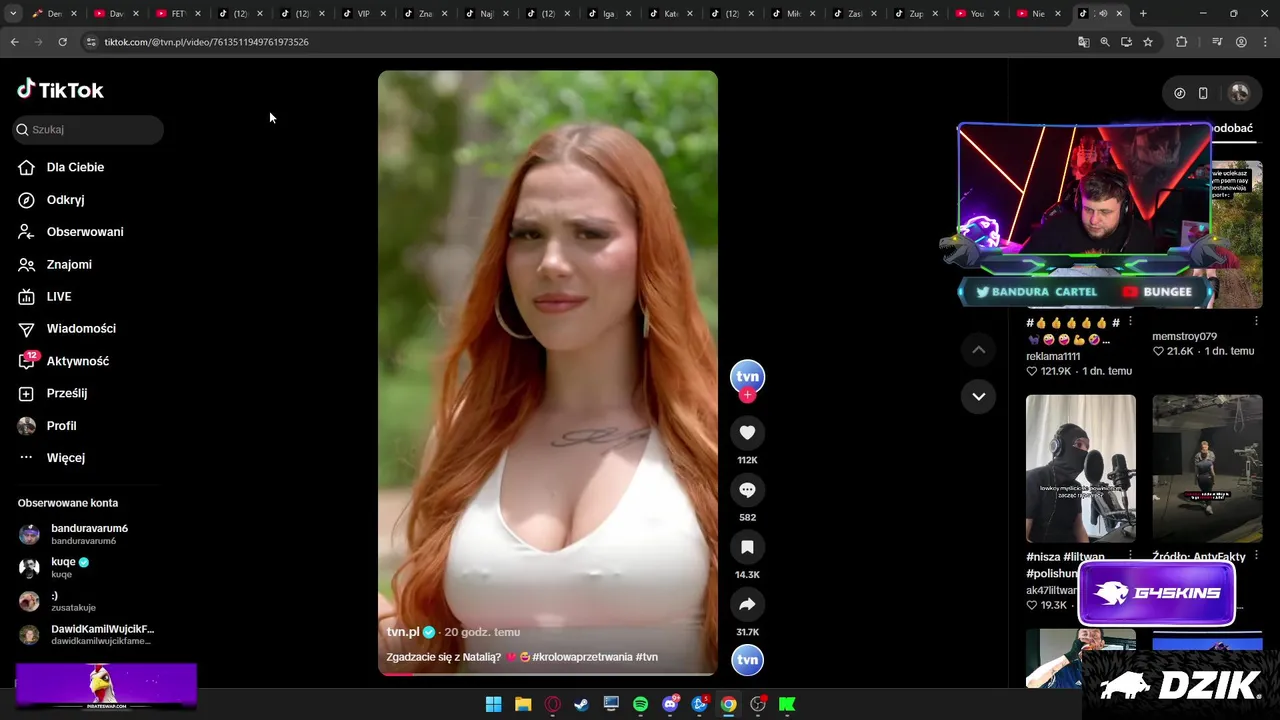
Task: Click the memstroy079 username
Action: point(1184,336)
